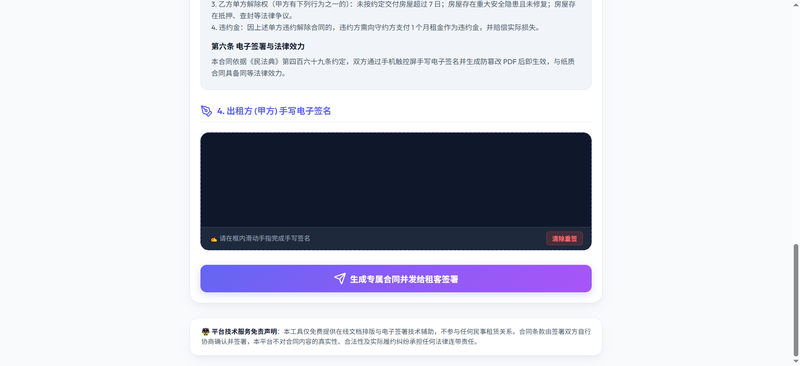Select heading 4. 出租方(甲方)手写电子签名

274,111
